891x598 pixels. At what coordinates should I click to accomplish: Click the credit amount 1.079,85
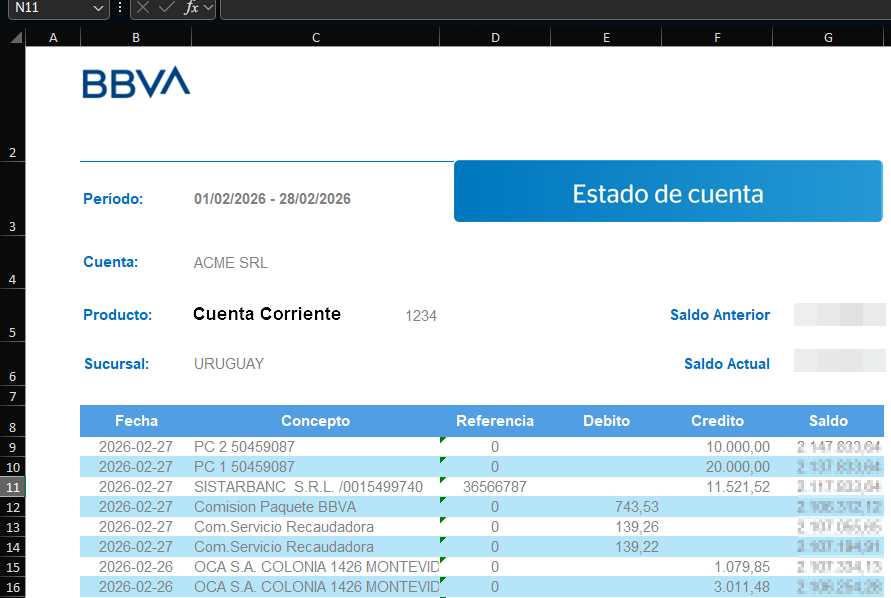(x=742, y=567)
